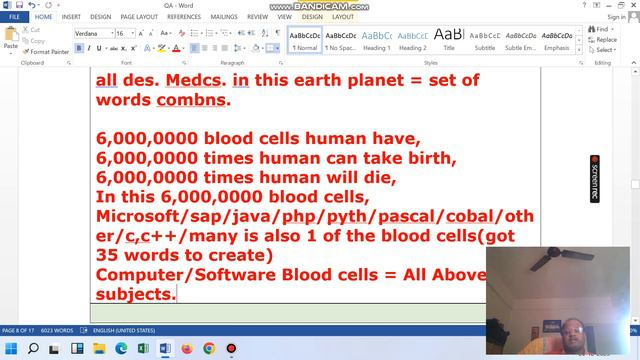Toggle Underline formatting
The width and height of the screenshot is (640, 360).
point(99,49)
